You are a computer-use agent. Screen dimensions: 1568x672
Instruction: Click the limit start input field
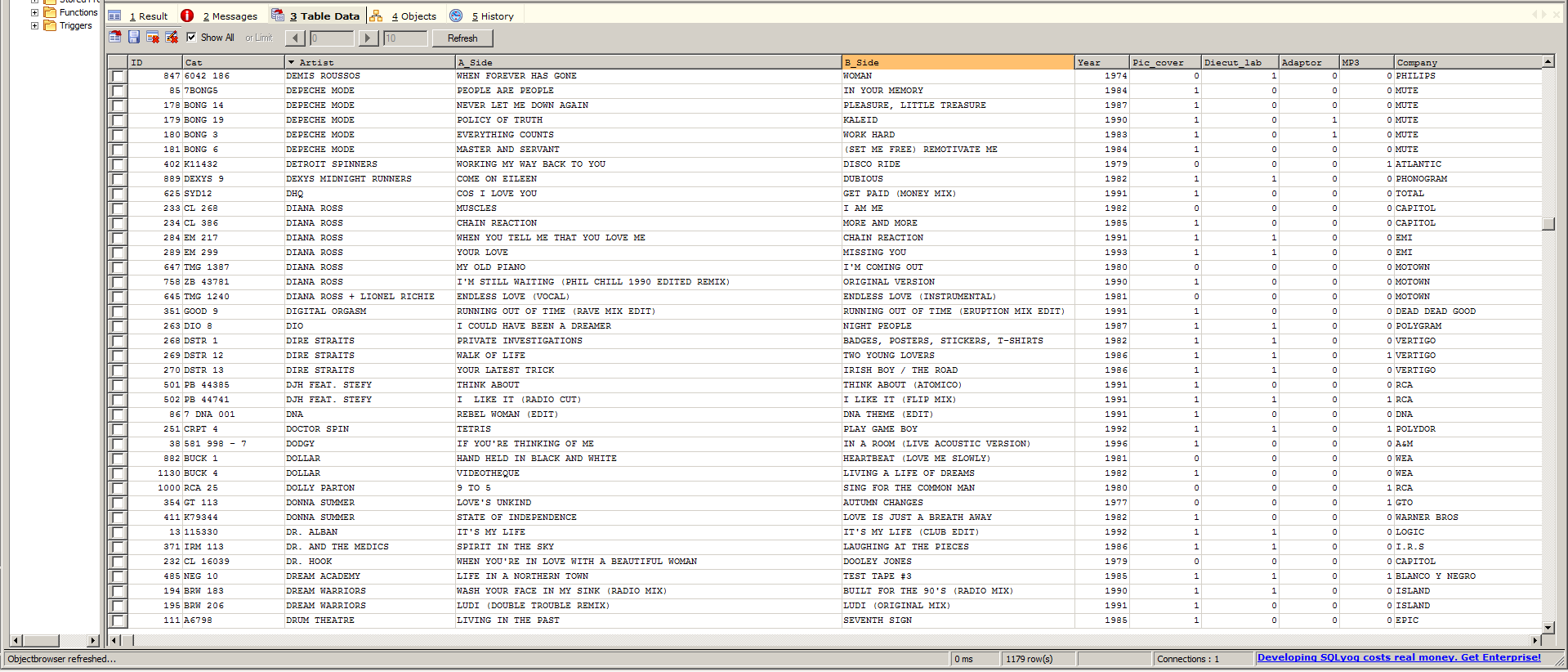332,38
